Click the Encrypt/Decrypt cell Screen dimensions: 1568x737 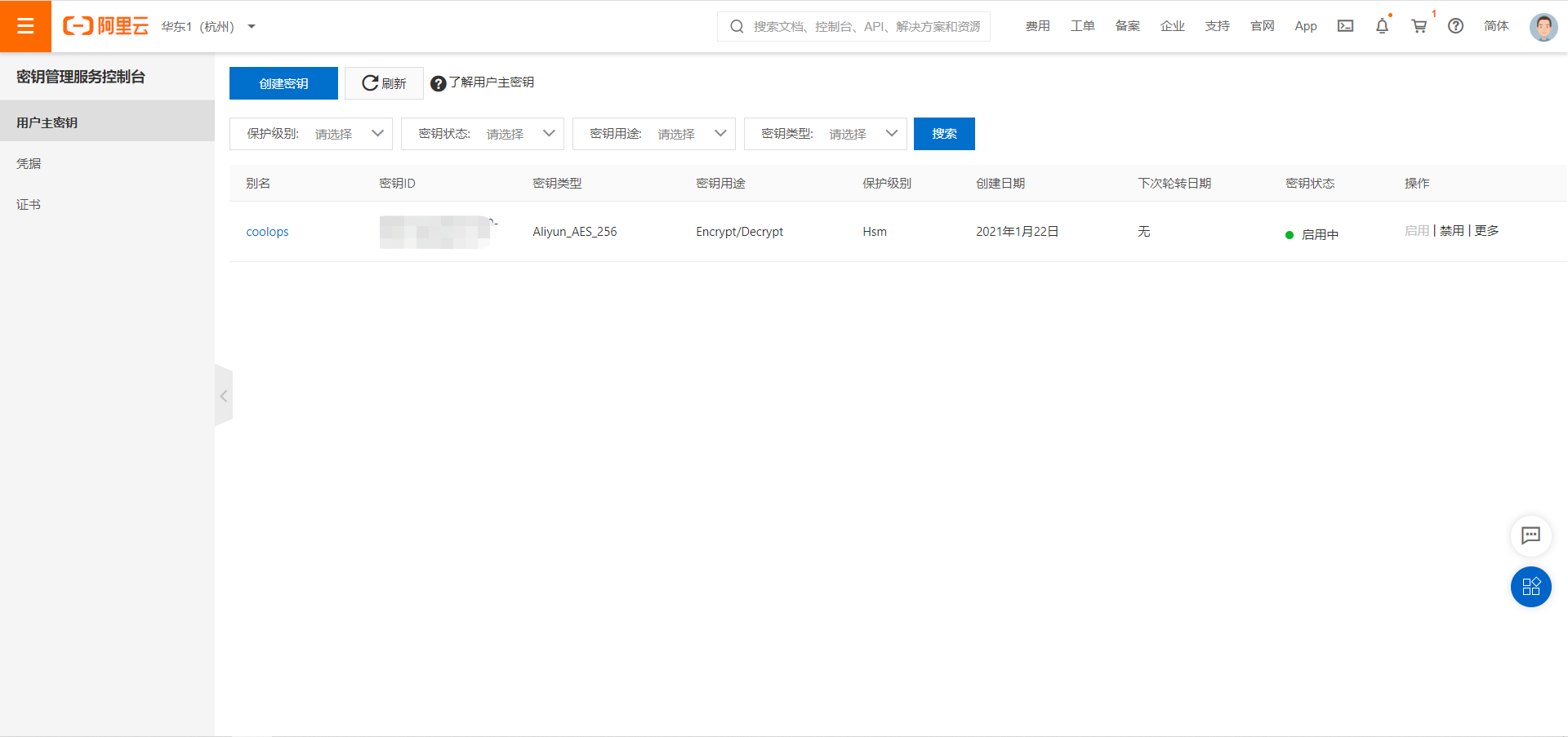[739, 232]
